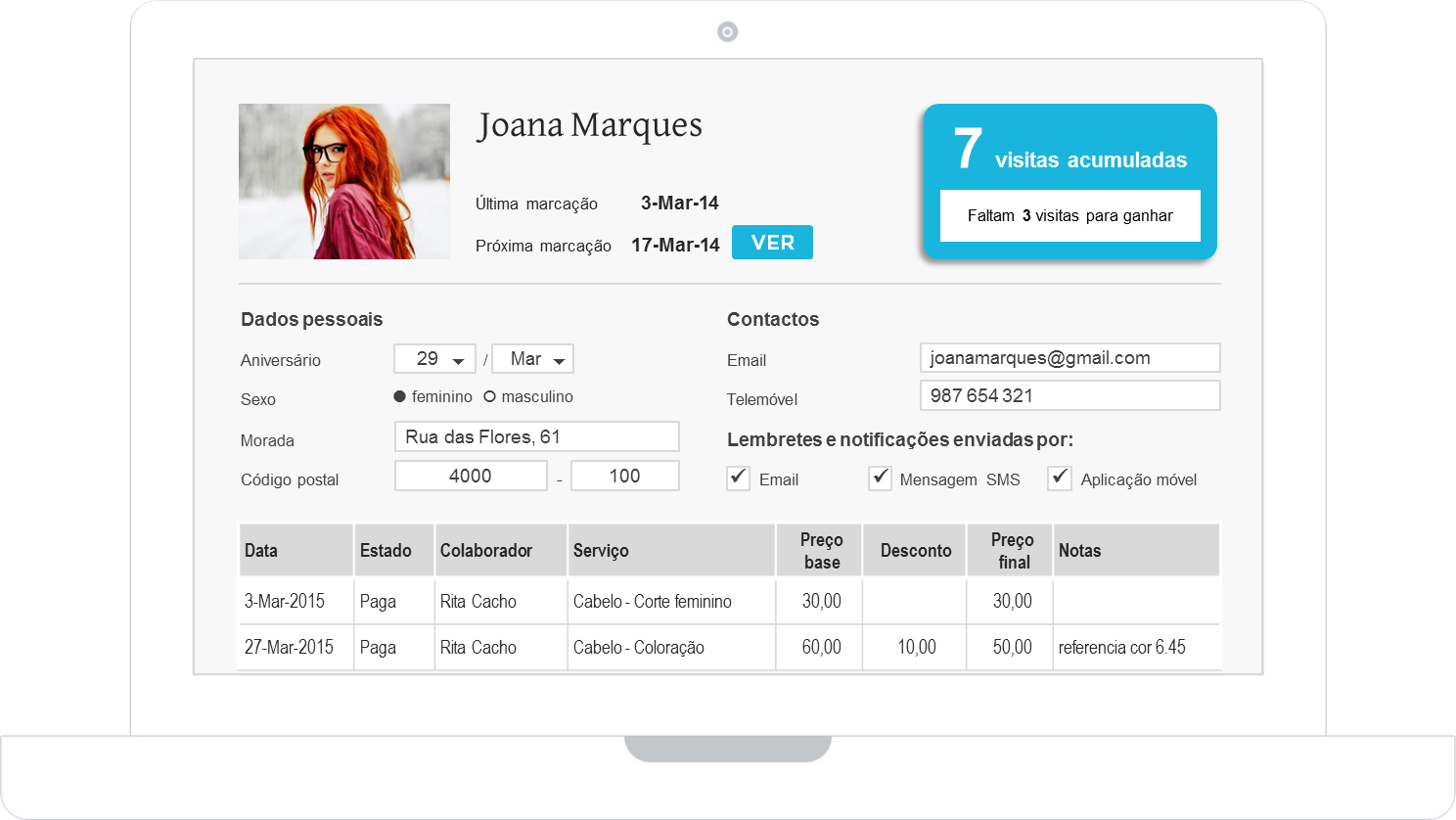Click the VER button next to próxima marcação
1456x820 pixels.
[772, 242]
